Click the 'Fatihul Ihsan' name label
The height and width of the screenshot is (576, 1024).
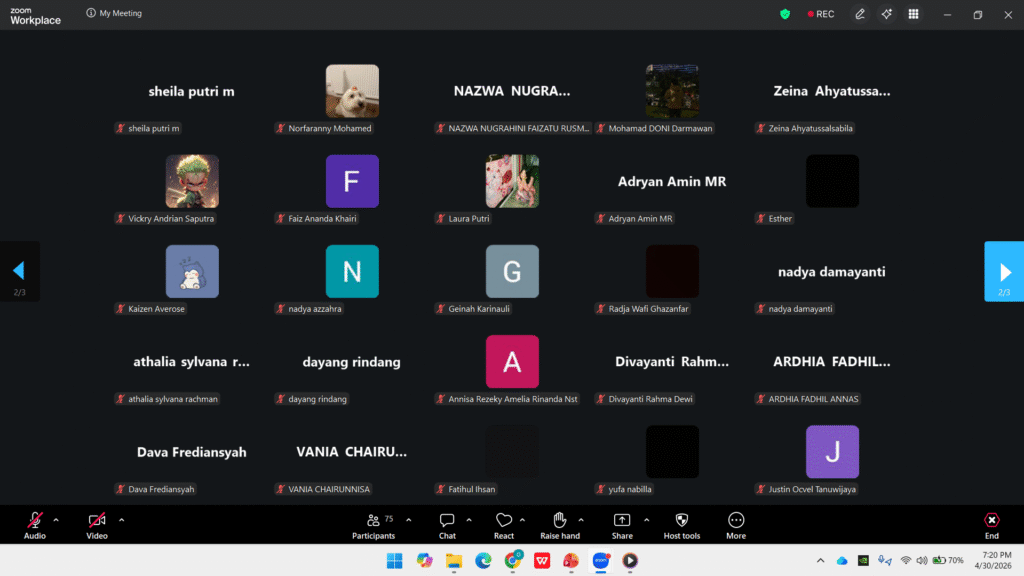[472, 488]
